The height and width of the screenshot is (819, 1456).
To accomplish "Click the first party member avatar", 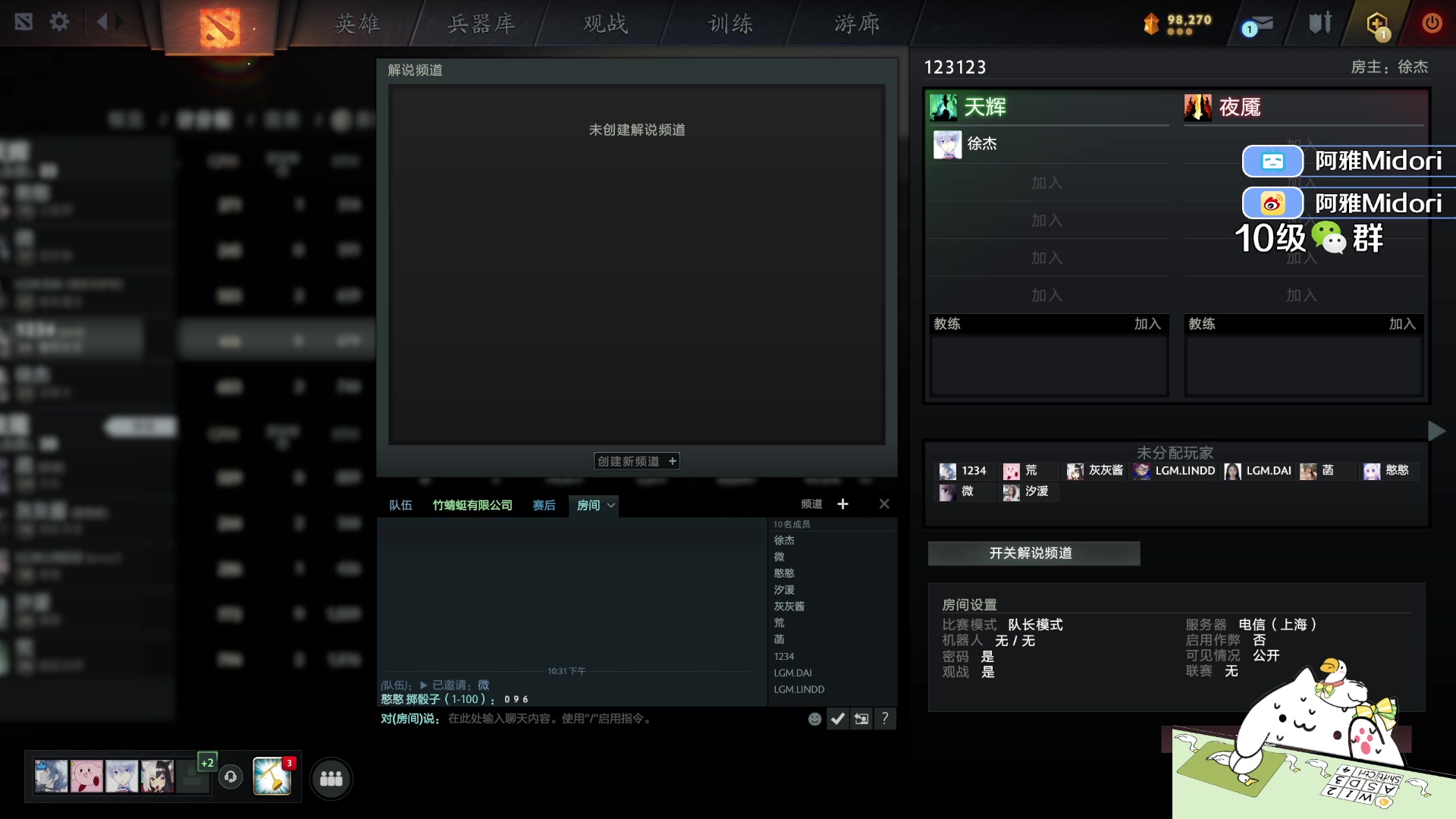I will click(x=51, y=777).
